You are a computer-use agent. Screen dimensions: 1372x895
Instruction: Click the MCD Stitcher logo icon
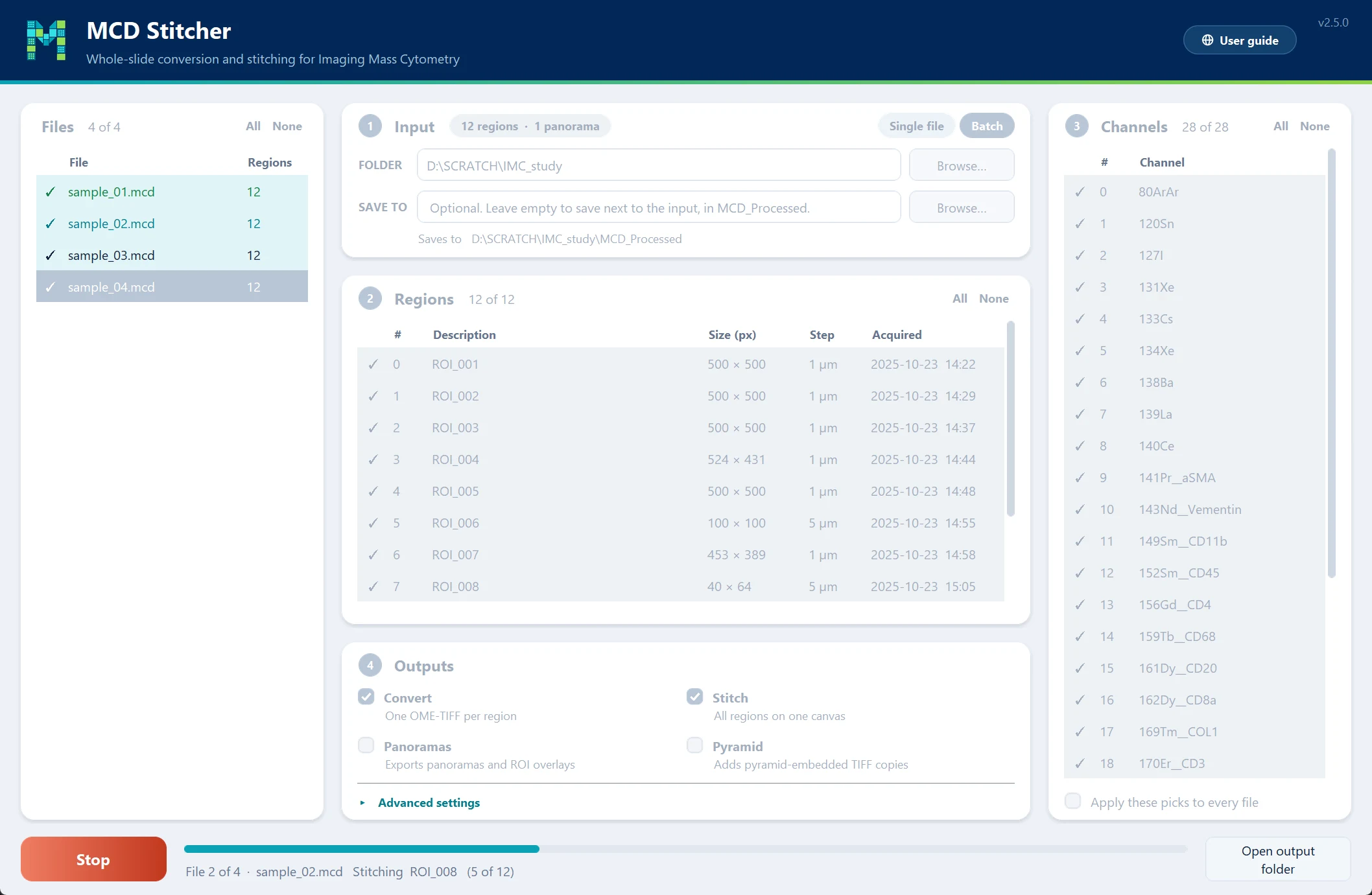(x=46, y=40)
